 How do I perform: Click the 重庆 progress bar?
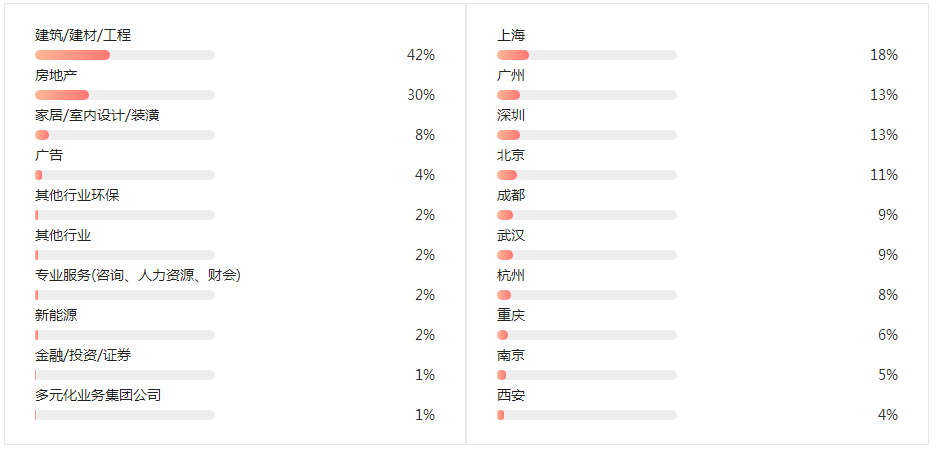coord(587,335)
